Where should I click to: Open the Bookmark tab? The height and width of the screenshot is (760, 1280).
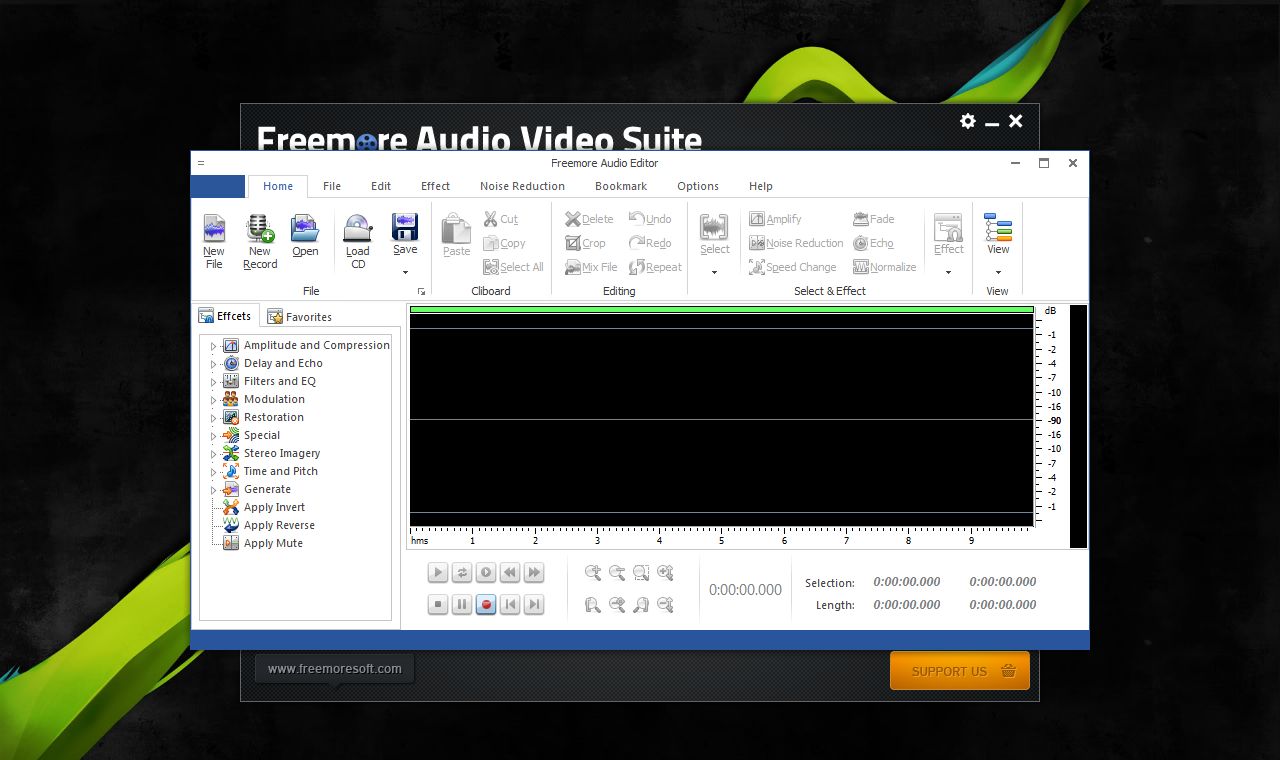[621, 186]
